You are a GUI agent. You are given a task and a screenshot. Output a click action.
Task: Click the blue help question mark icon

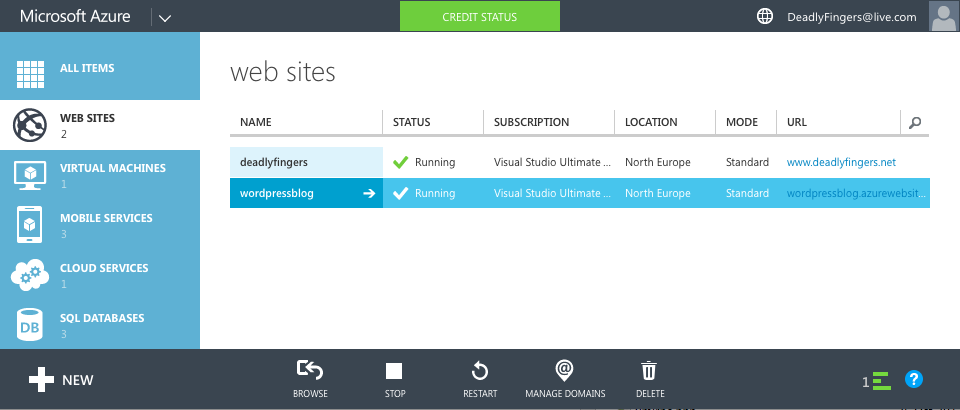913,379
